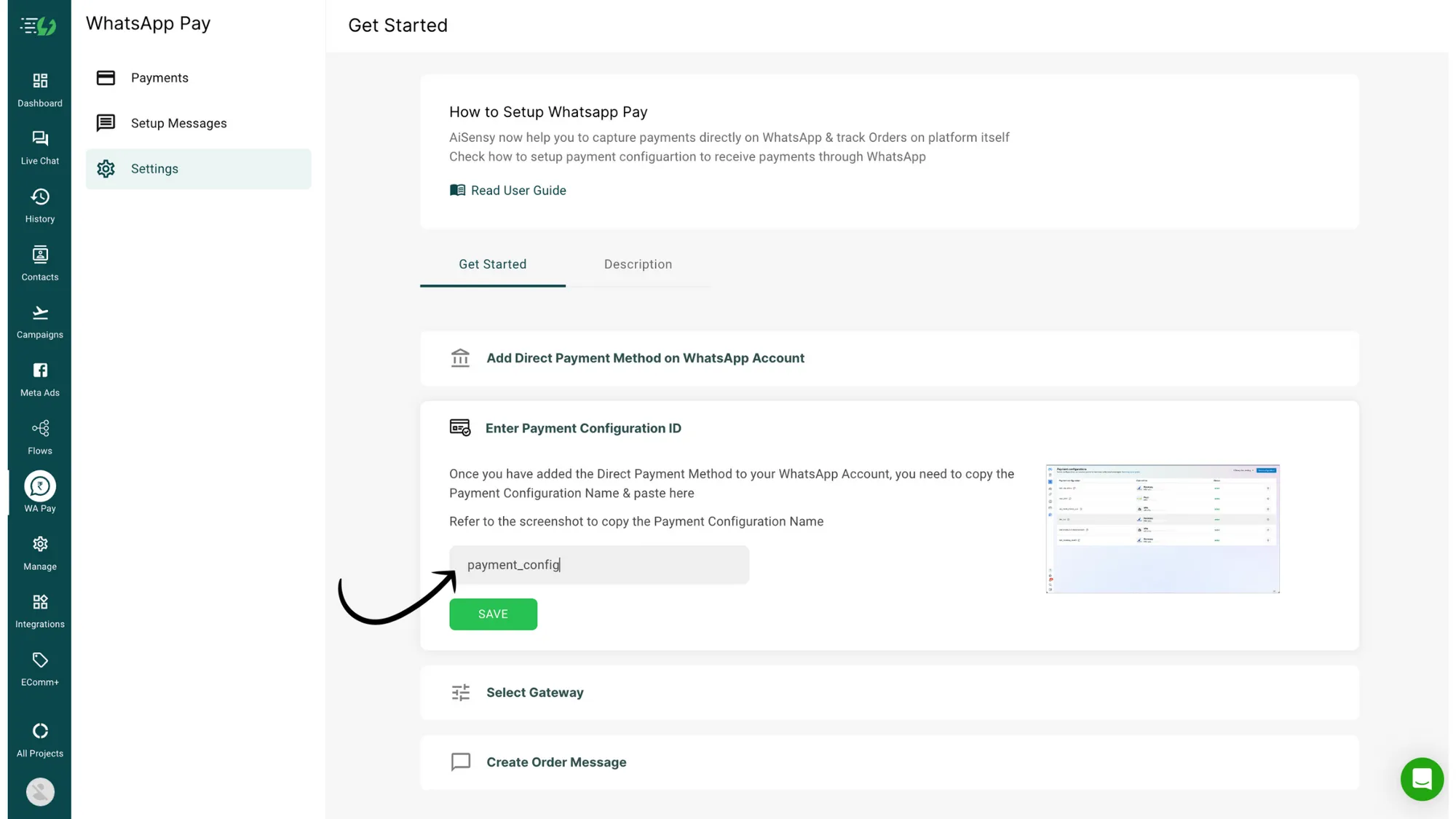Open the Flows section
Image resolution: width=1456 pixels, height=819 pixels.
tap(39, 436)
